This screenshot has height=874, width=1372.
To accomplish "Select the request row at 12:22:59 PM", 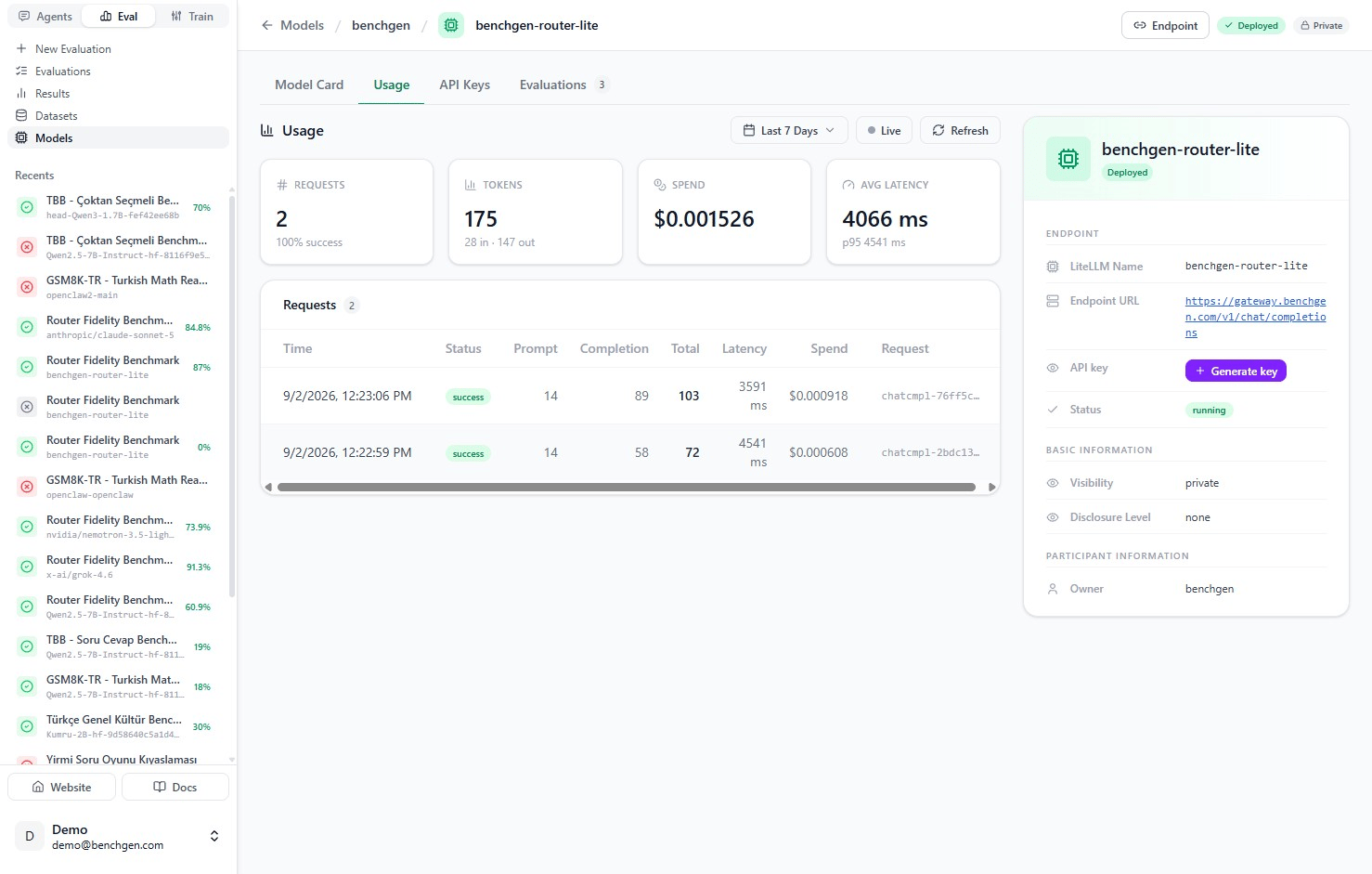I will [x=630, y=452].
